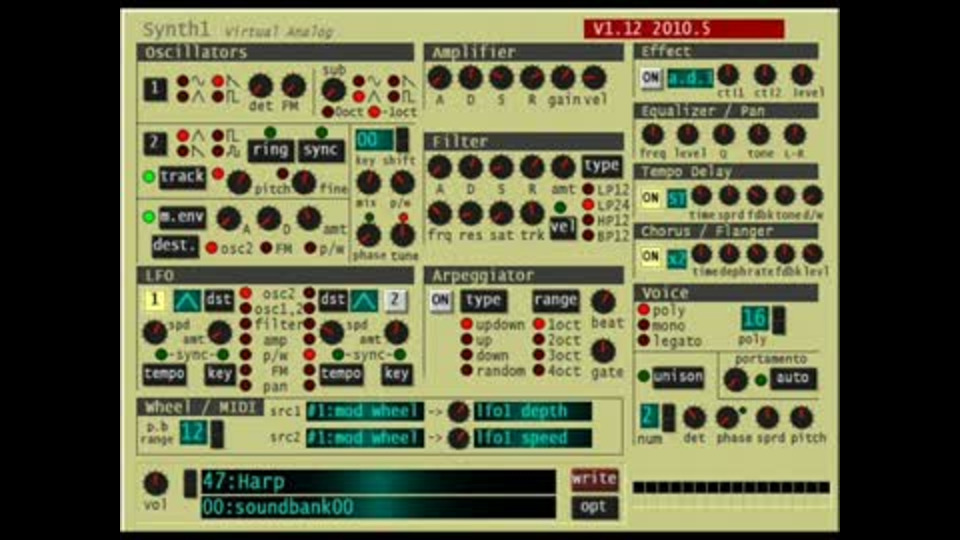The height and width of the screenshot is (540, 960).
Task: Toggle the Tempo Delay ON switch
Action: (650, 198)
